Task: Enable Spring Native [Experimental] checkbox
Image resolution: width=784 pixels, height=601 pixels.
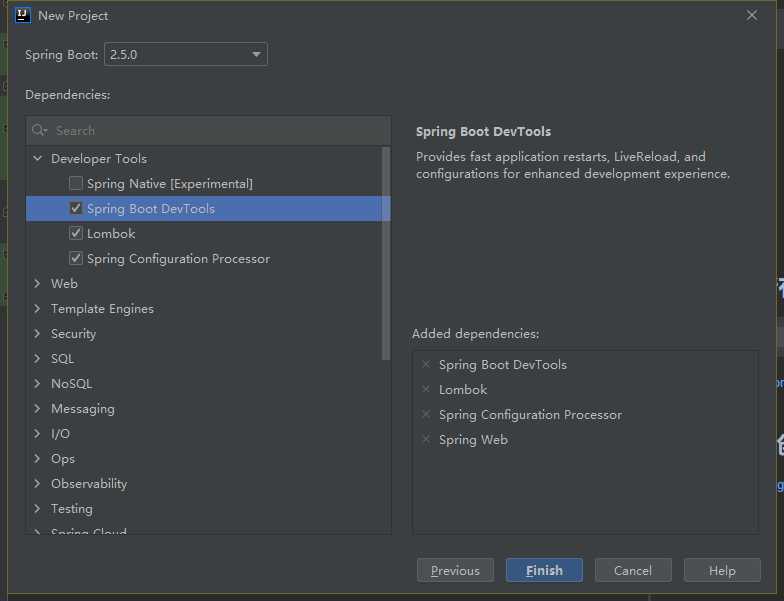Action: coord(76,184)
